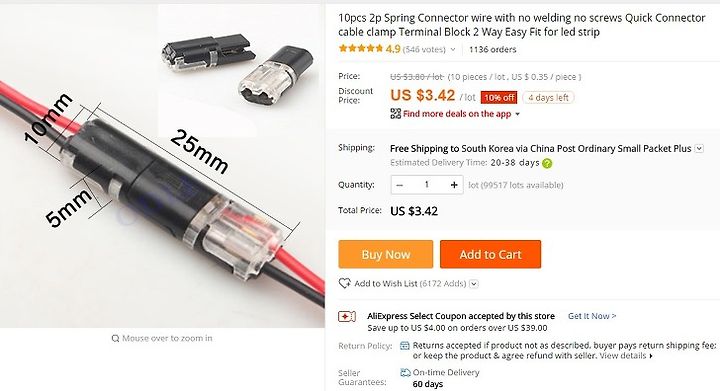This screenshot has width=720, height=391.
Task: Click the green delivery time help icon
Action: [547, 163]
